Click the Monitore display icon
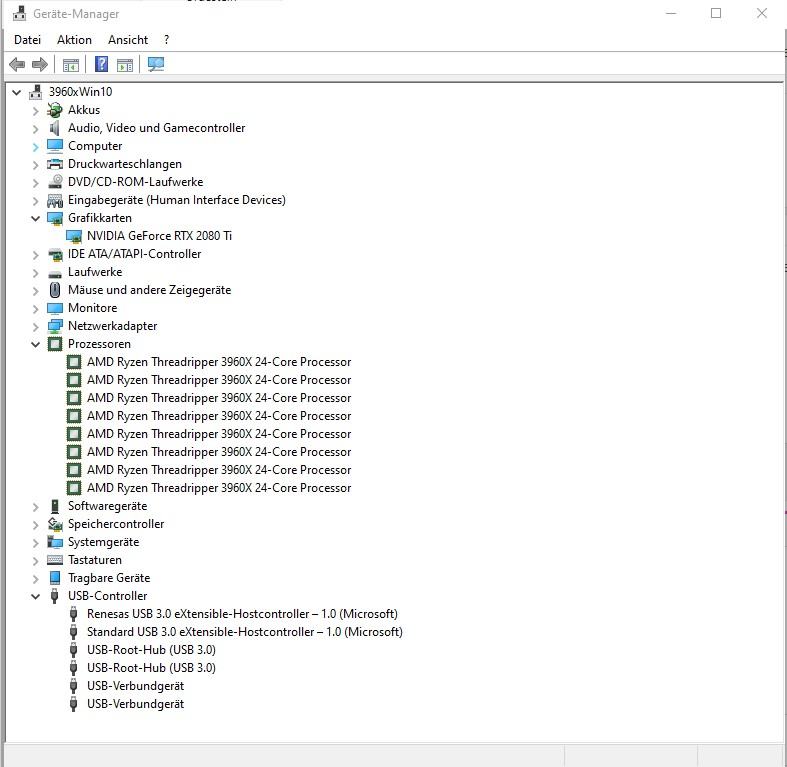787x767 pixels. 55,308
